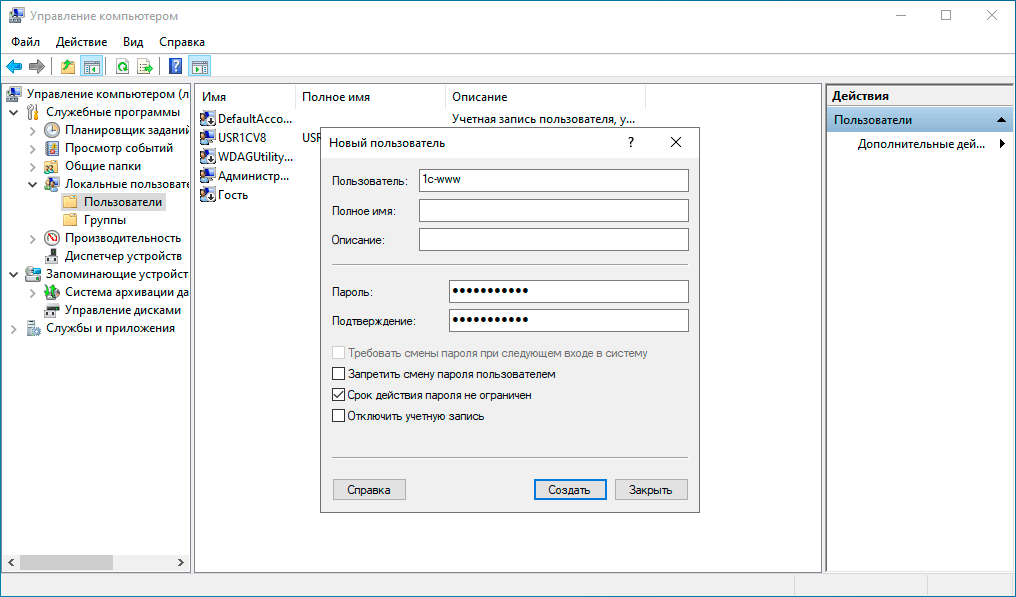
Task: Click the Пароль input field
Action: [568, 291]
